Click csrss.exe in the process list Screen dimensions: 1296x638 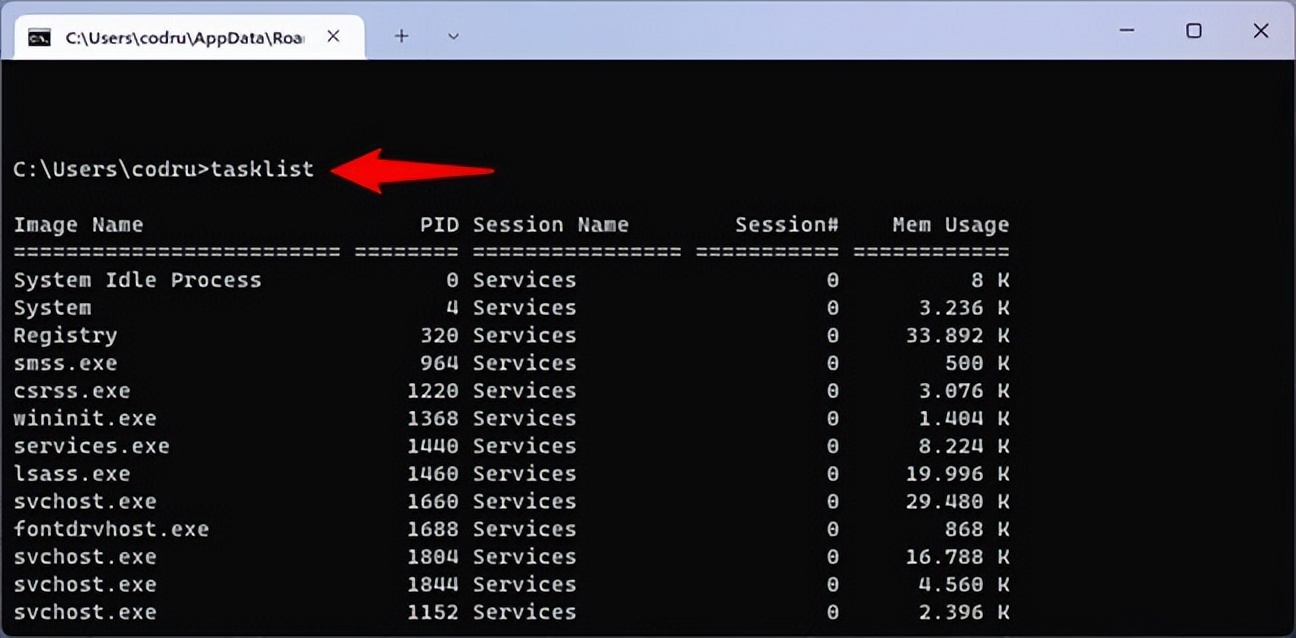(72, 391)
